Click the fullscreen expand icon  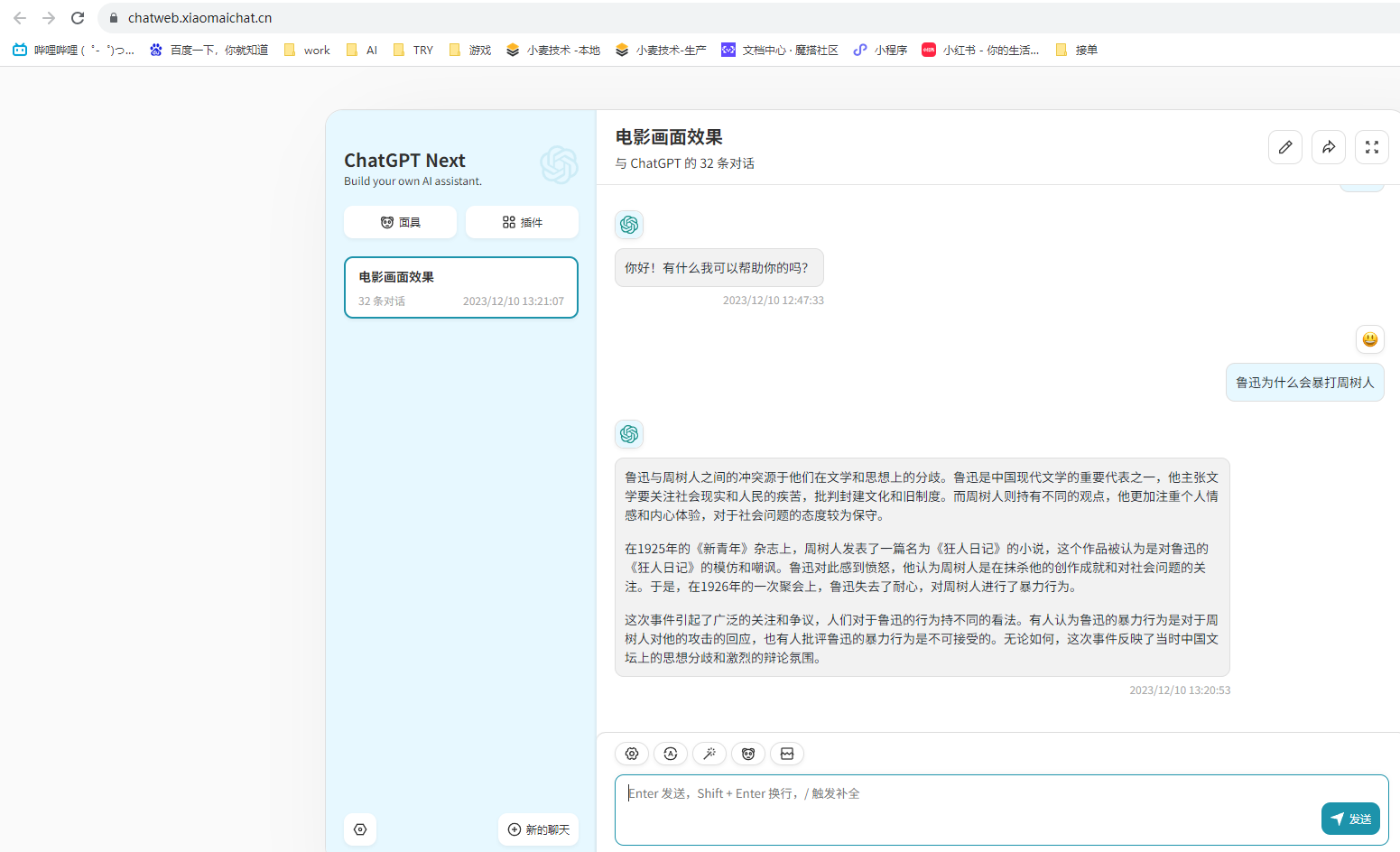pos(1372,147)
